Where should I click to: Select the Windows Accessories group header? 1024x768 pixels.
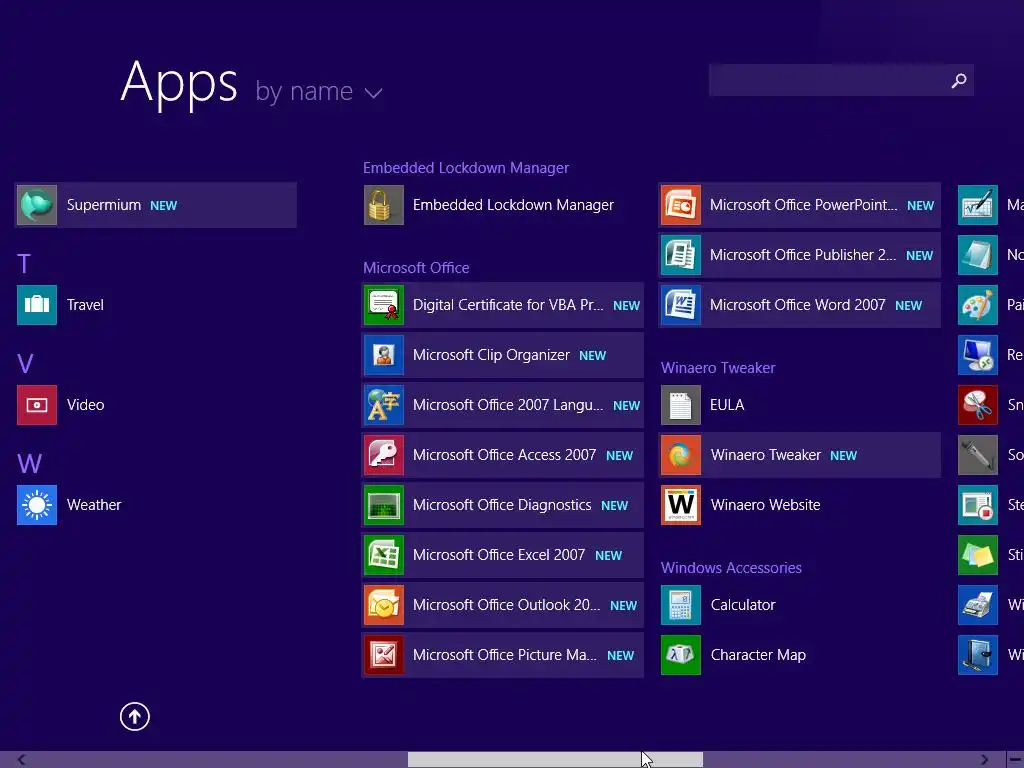tap(731, 568)
